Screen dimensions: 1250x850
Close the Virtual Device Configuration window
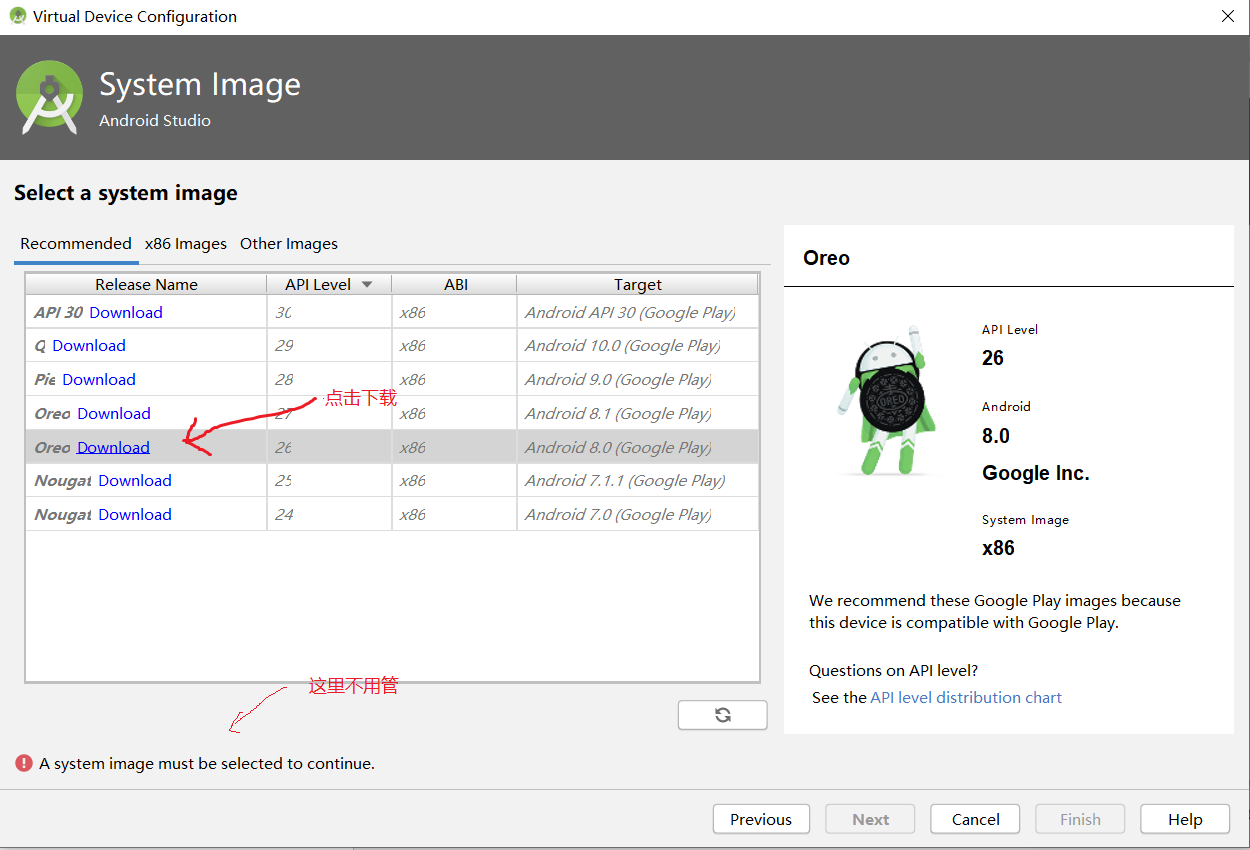(x=1228, y=16)
